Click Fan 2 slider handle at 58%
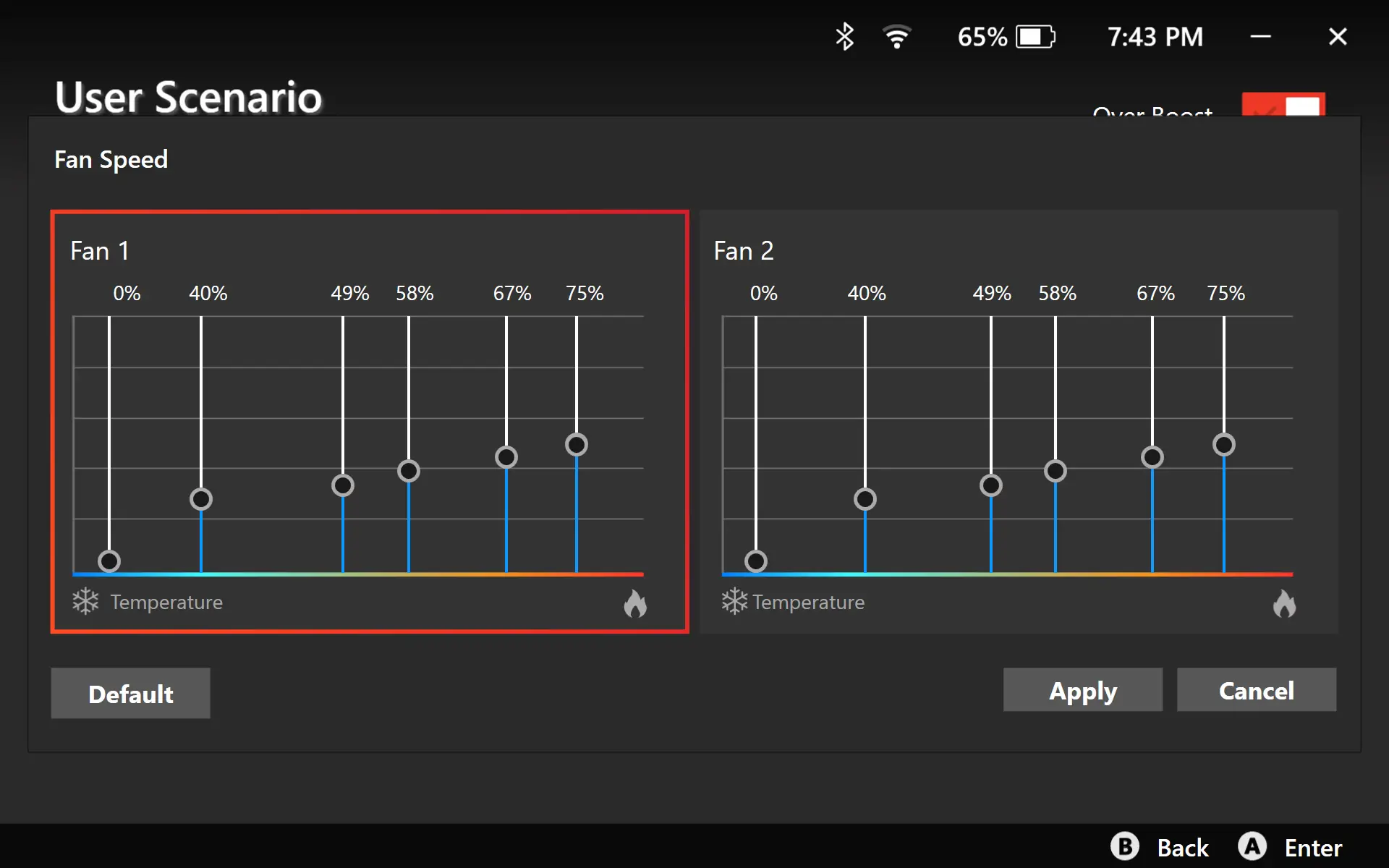1389x868 pixels. click(1055, 471)
